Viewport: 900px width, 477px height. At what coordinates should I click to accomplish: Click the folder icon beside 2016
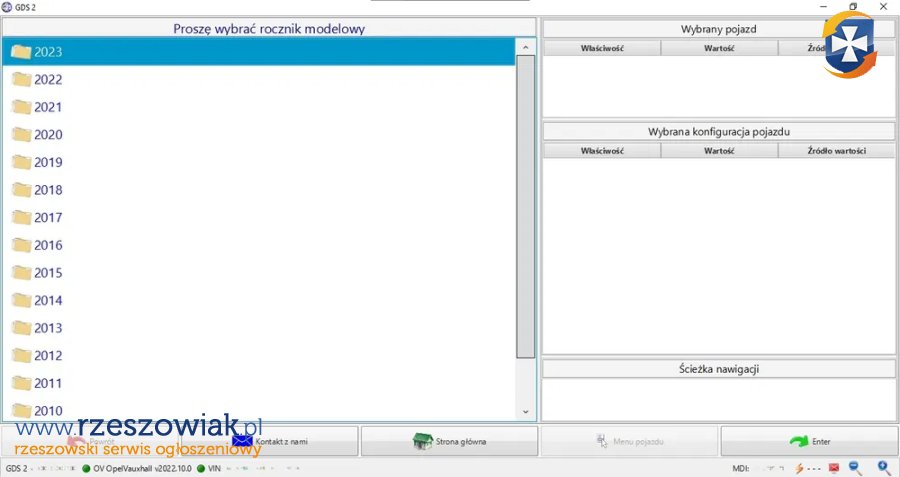(x=21, y=245)
